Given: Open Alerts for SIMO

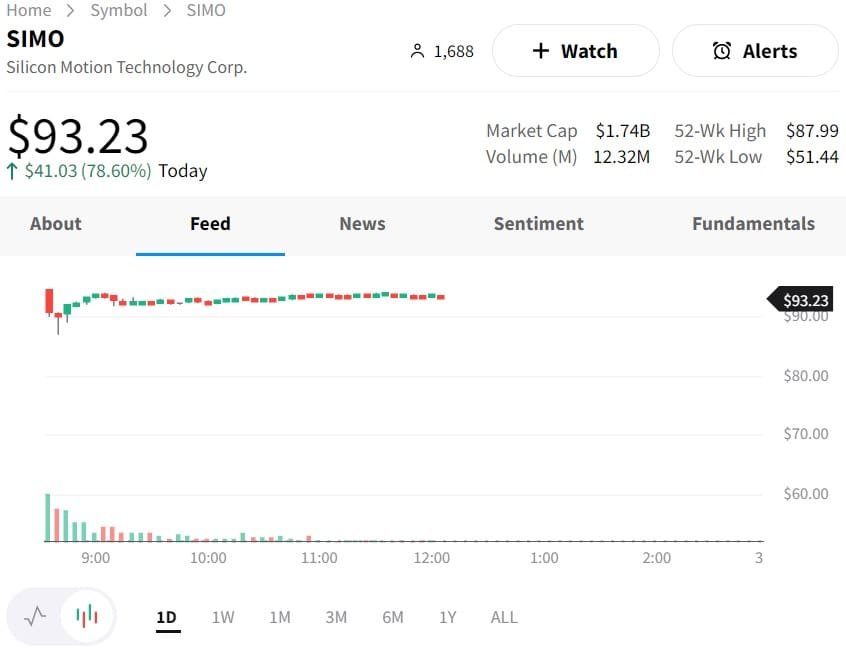Looking at the screenshot, I should pyautogui.click(x=755, y=51).
